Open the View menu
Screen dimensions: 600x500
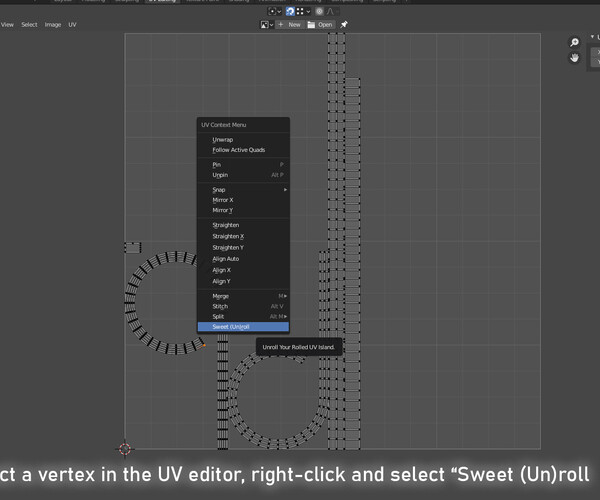coord(7,25)
